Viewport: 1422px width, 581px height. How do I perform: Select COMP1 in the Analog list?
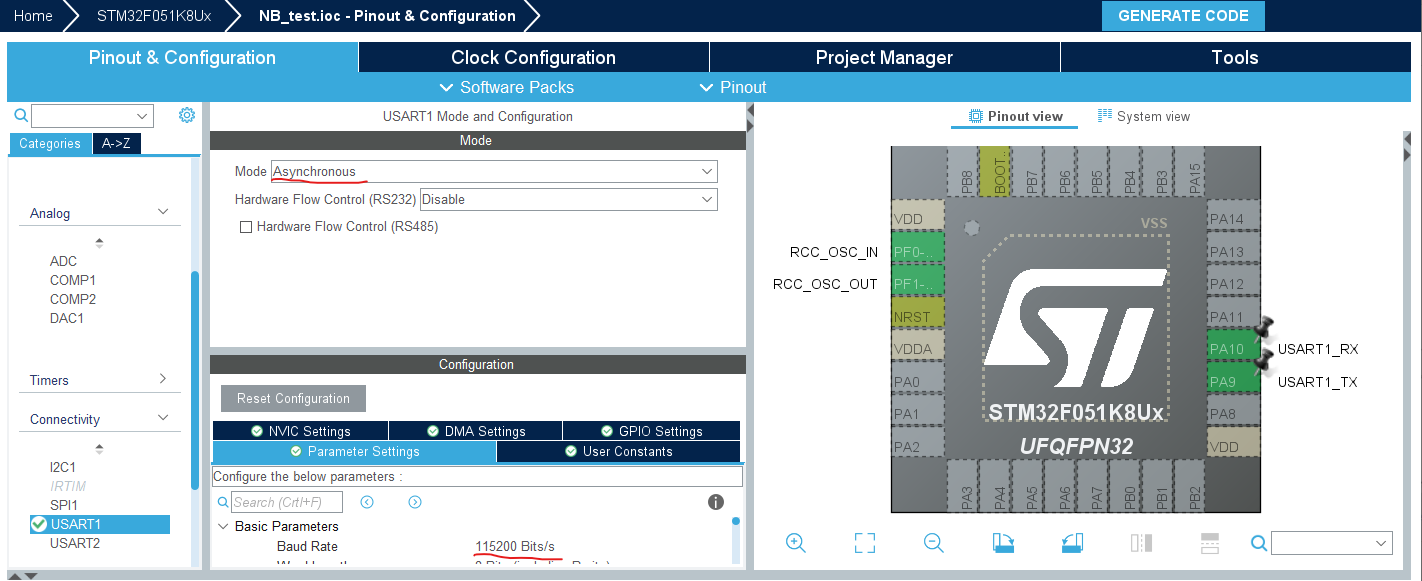click(x=73, y=280)
